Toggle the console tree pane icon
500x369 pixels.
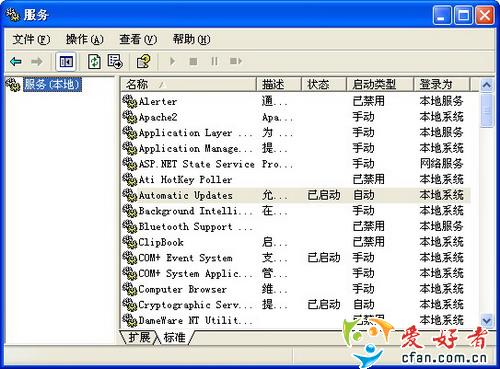66,62
